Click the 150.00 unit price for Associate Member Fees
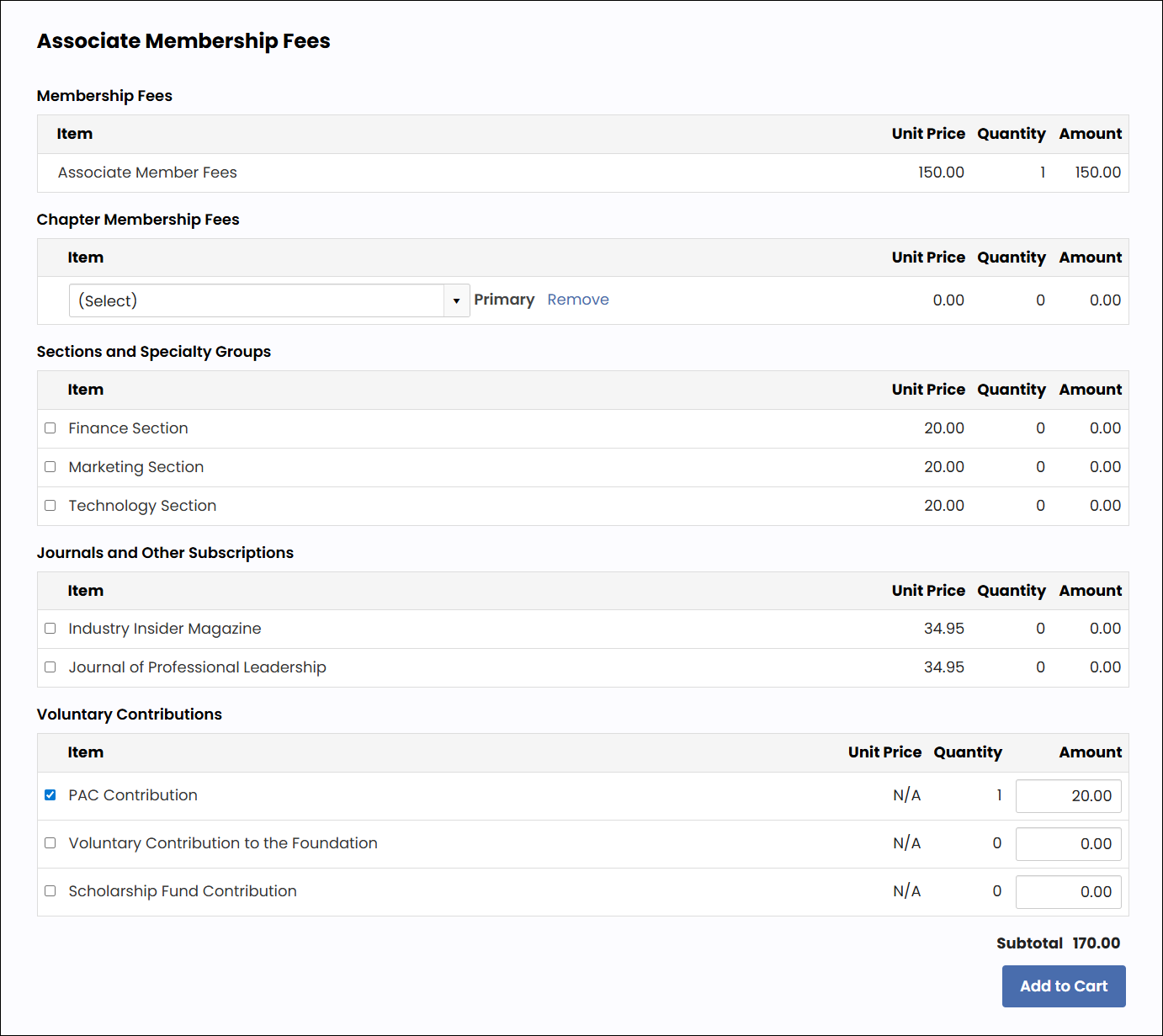1163x1036 pixels. click(x=941, y=173)
